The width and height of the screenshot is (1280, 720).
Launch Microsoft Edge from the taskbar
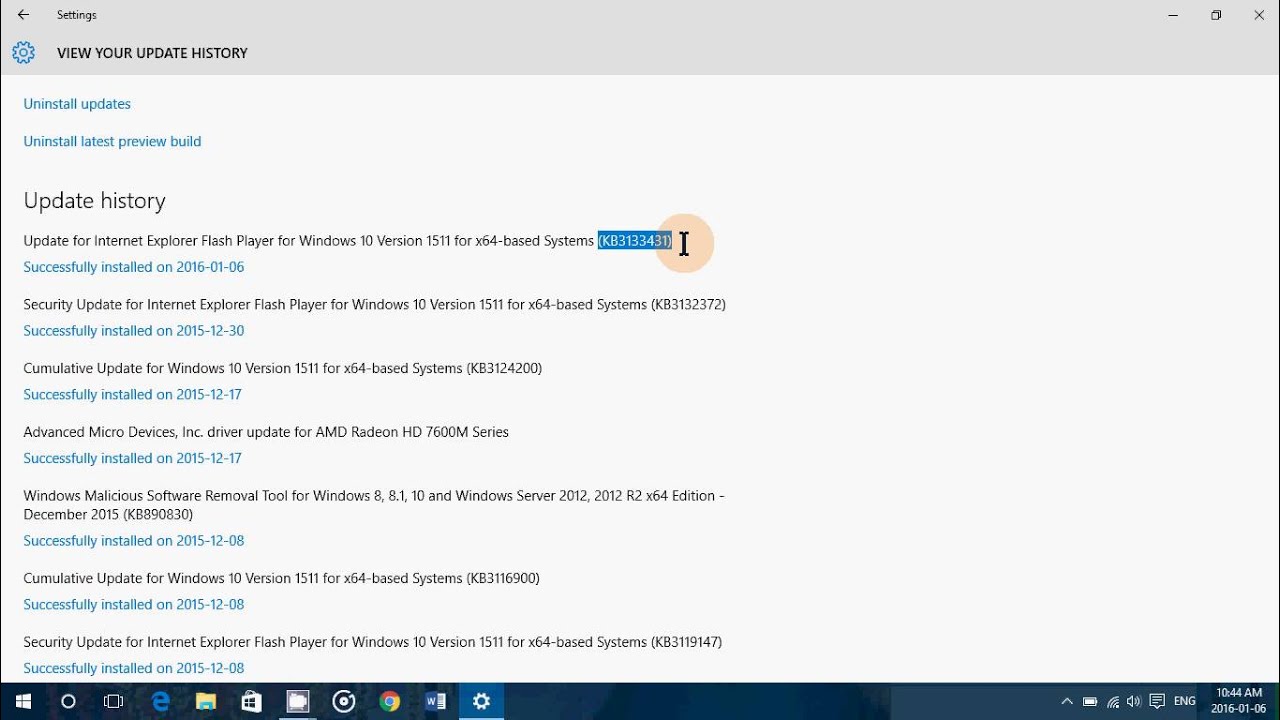point(160,702)
